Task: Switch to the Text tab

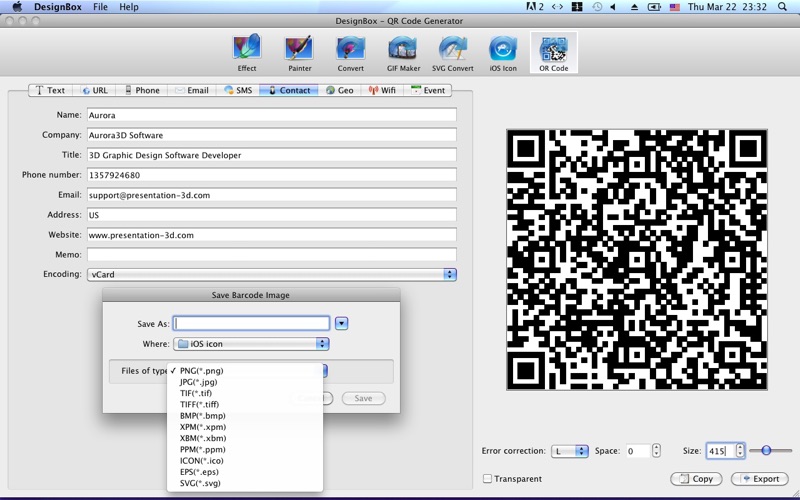Action: click(50, 90)
